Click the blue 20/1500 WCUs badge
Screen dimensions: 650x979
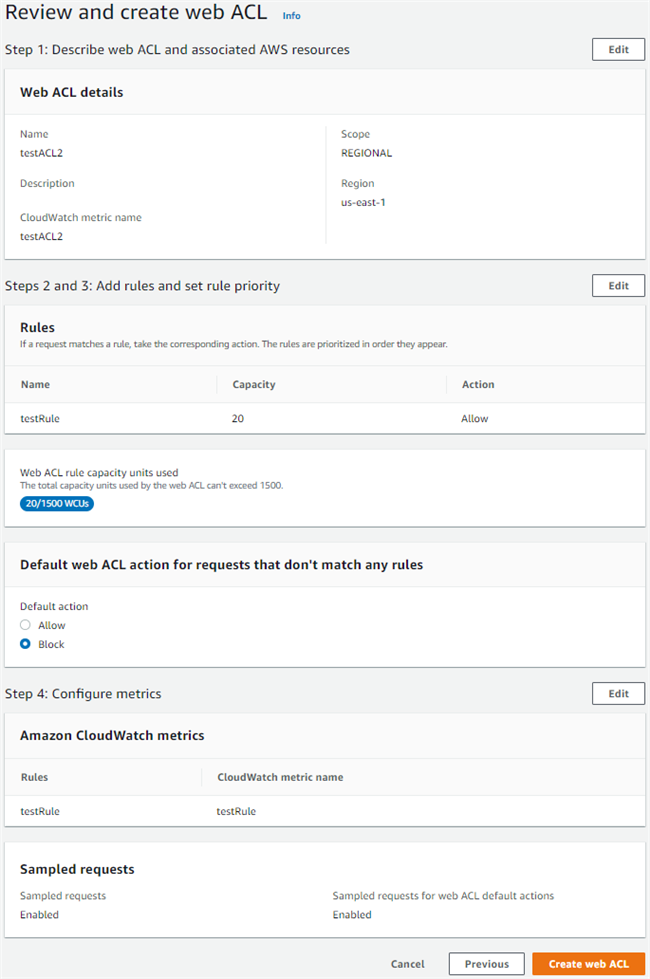tap(57, 504)
